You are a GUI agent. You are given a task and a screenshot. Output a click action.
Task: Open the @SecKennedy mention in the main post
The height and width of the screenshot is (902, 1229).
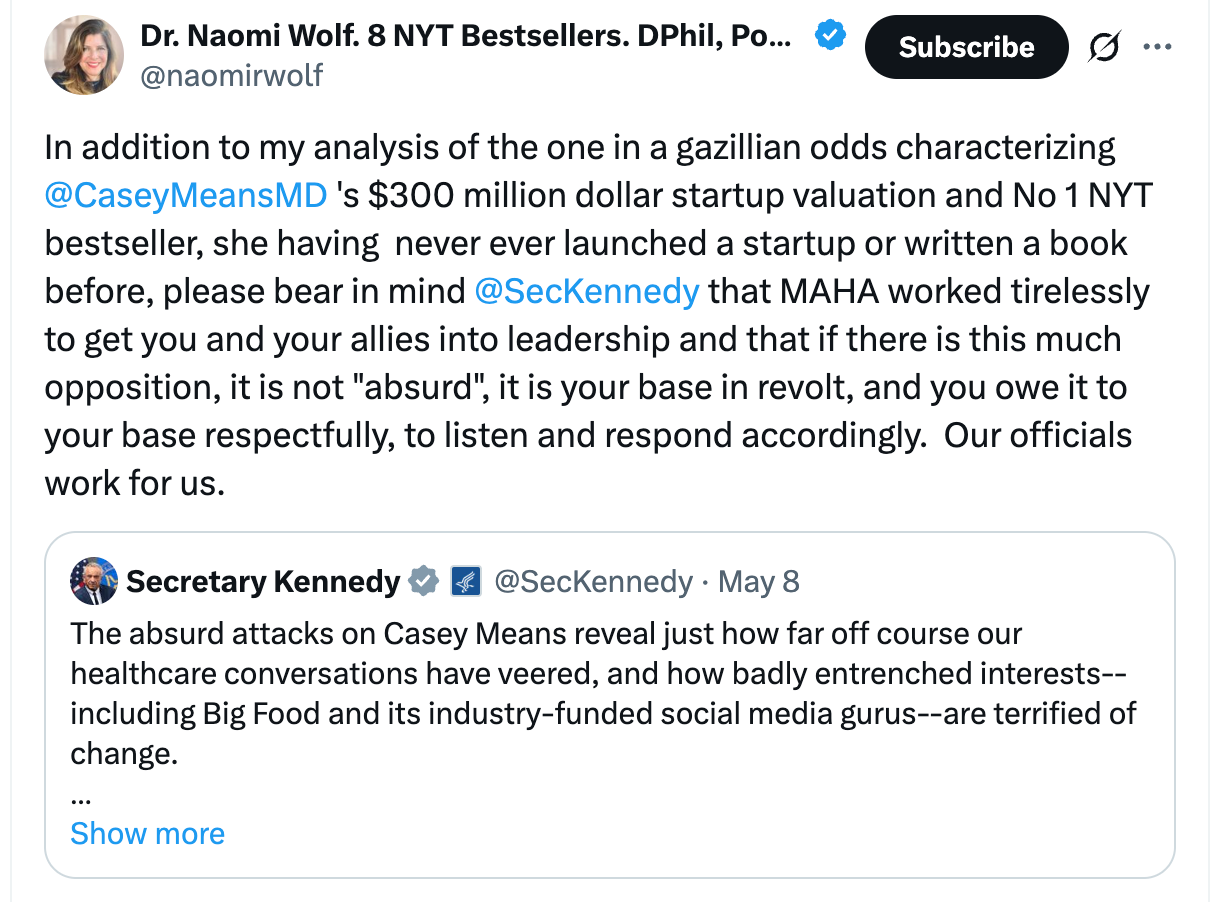point(587,291)
